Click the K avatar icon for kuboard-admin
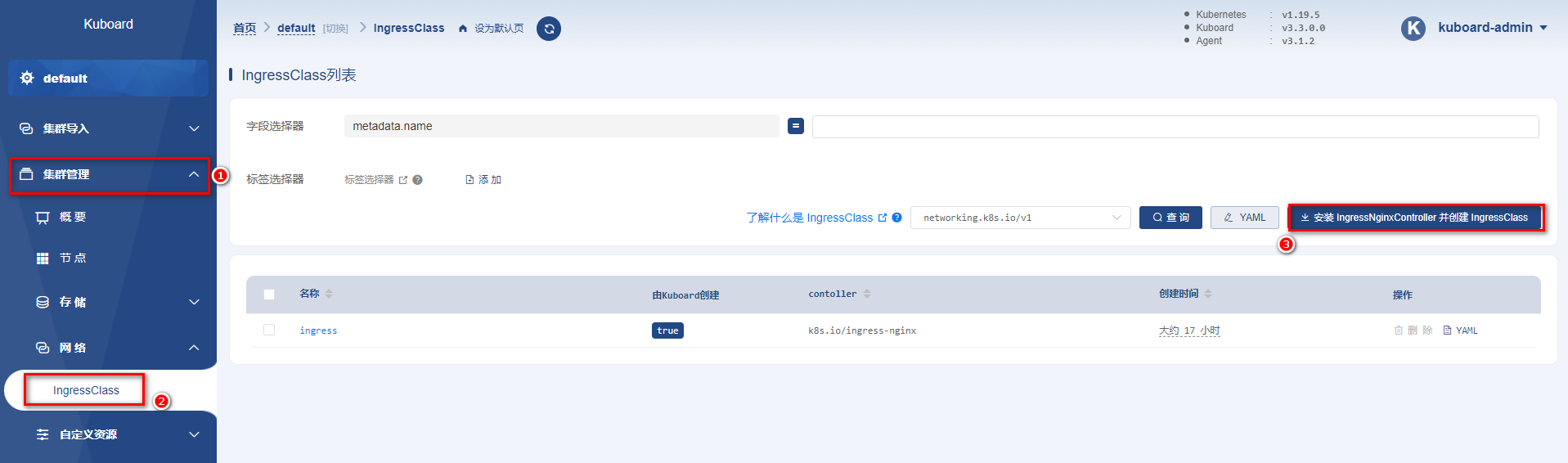This screenshot has width=1568, height=463. 1413,29
